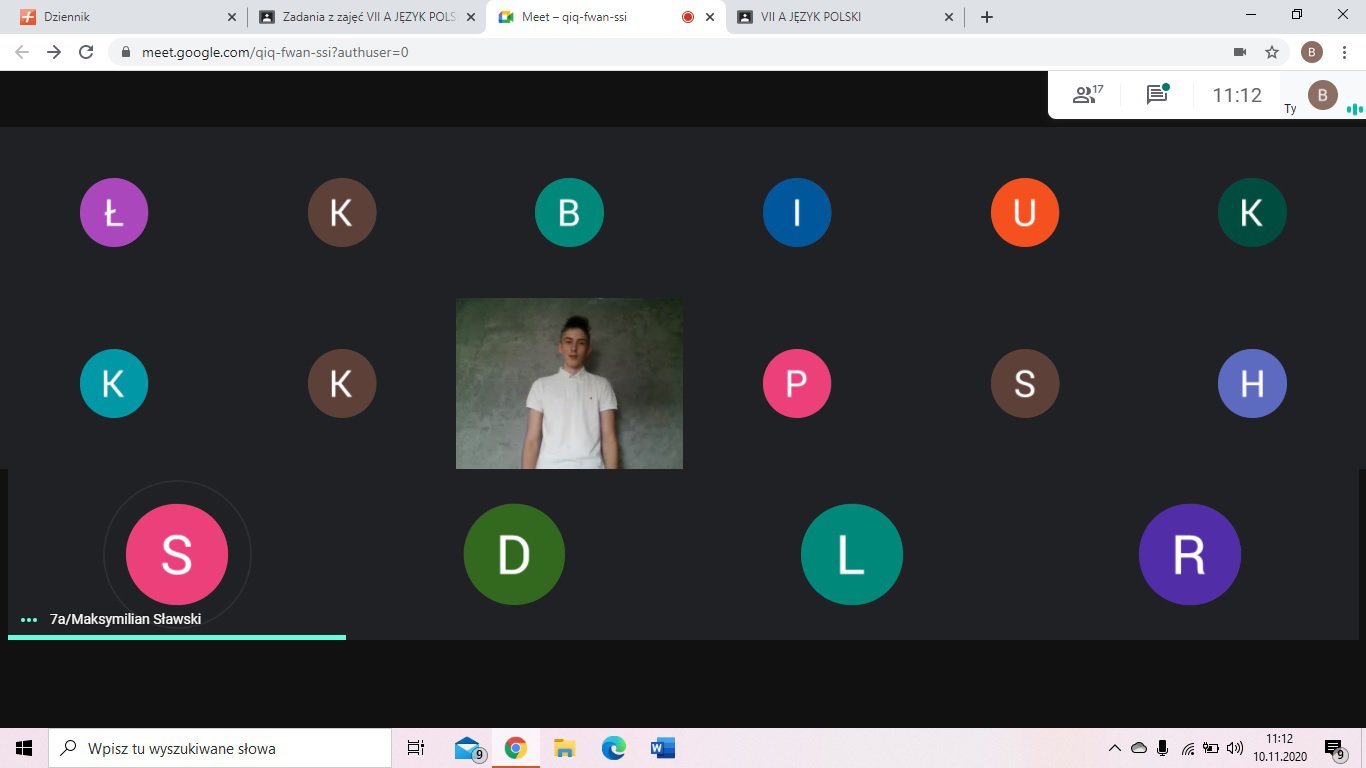This screenshot has height=768, width=1366.
Task: Click the pink P participant avatar
Action: (797, 383)
